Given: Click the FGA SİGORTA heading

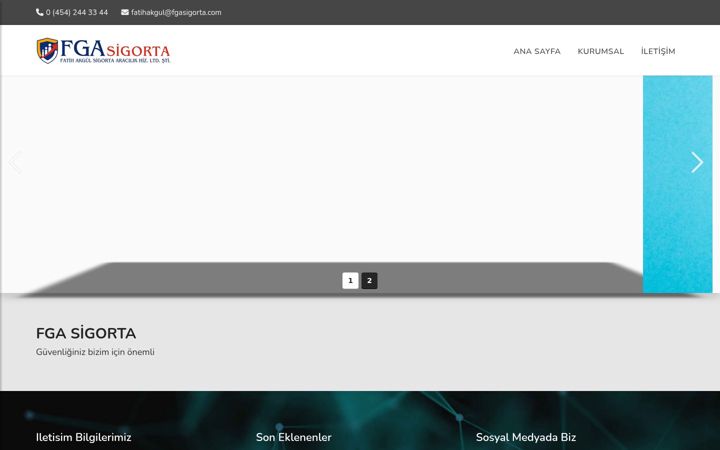Looking at the screenshot, I should tap(86, 333).
